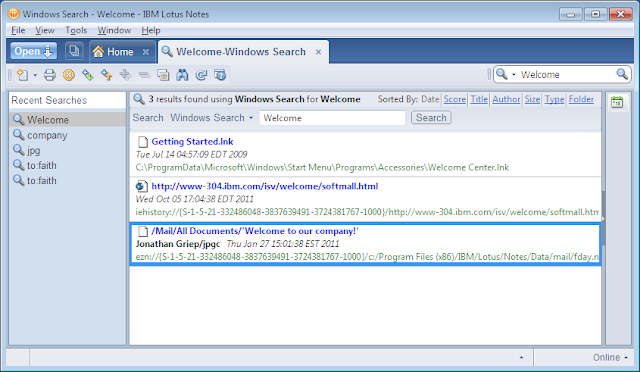Click the Welcome Center.lnk file path text
The width and height of the screenshot is (640, 372).
pos(322,167)
